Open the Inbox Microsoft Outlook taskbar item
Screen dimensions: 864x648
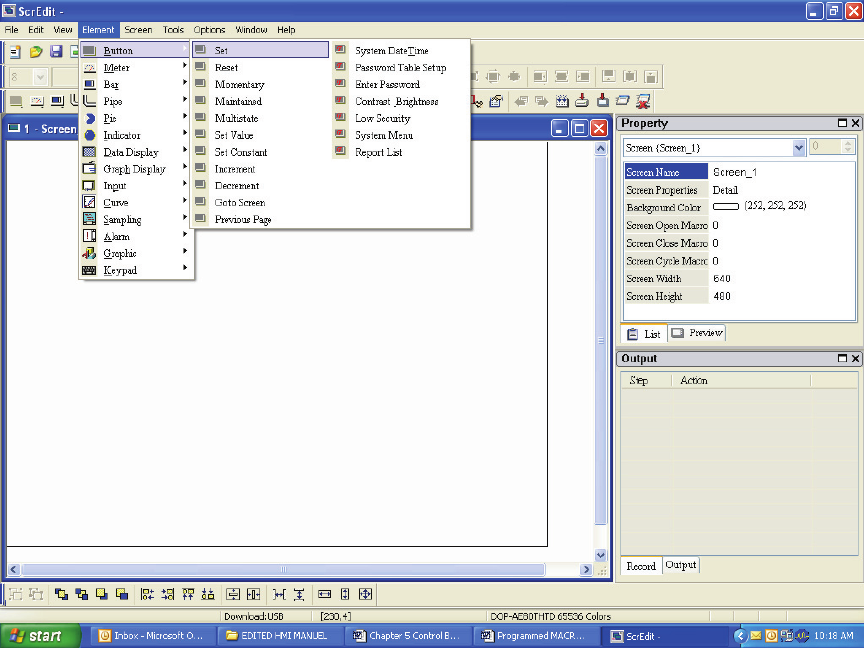[150, 635]
